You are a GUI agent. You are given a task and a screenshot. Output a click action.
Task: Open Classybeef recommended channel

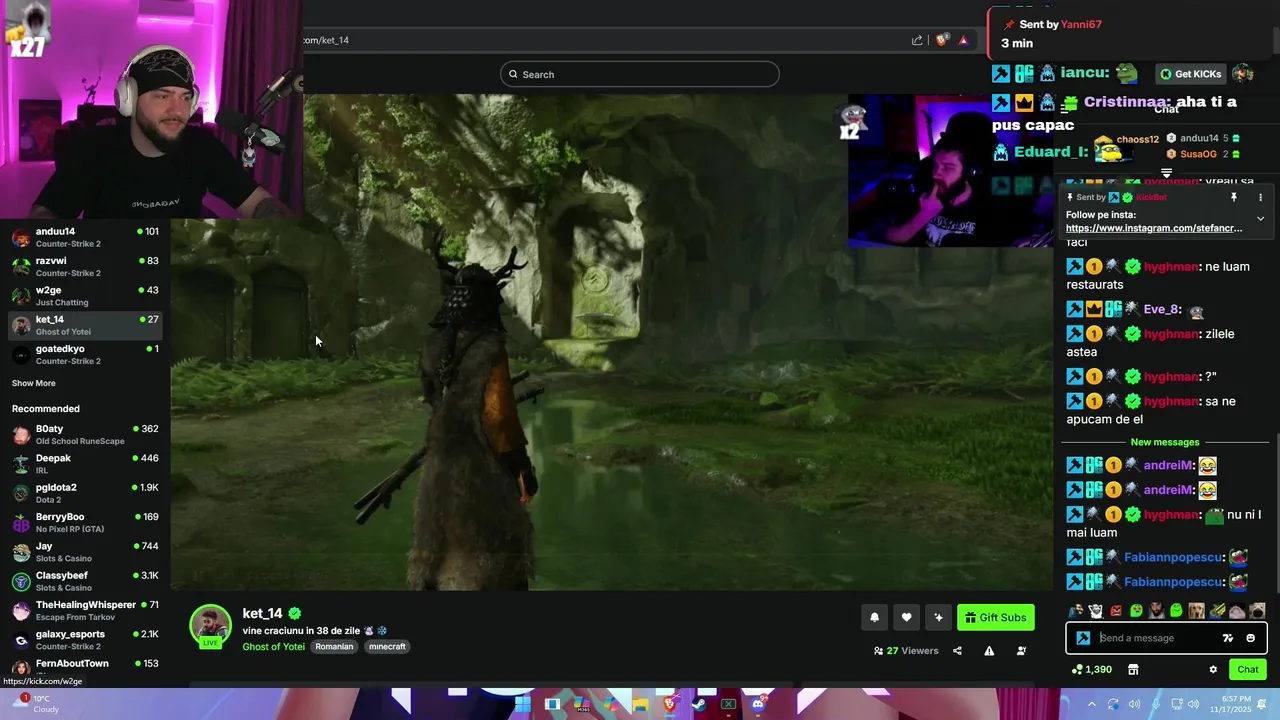click(x=85, y=581)
